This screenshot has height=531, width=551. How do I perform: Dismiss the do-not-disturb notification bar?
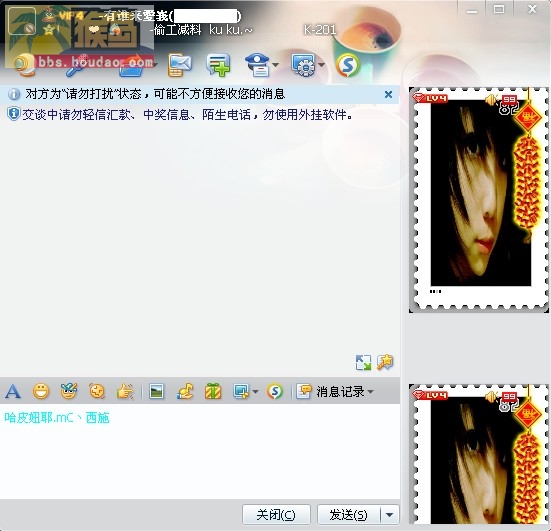tap(388, 94)
